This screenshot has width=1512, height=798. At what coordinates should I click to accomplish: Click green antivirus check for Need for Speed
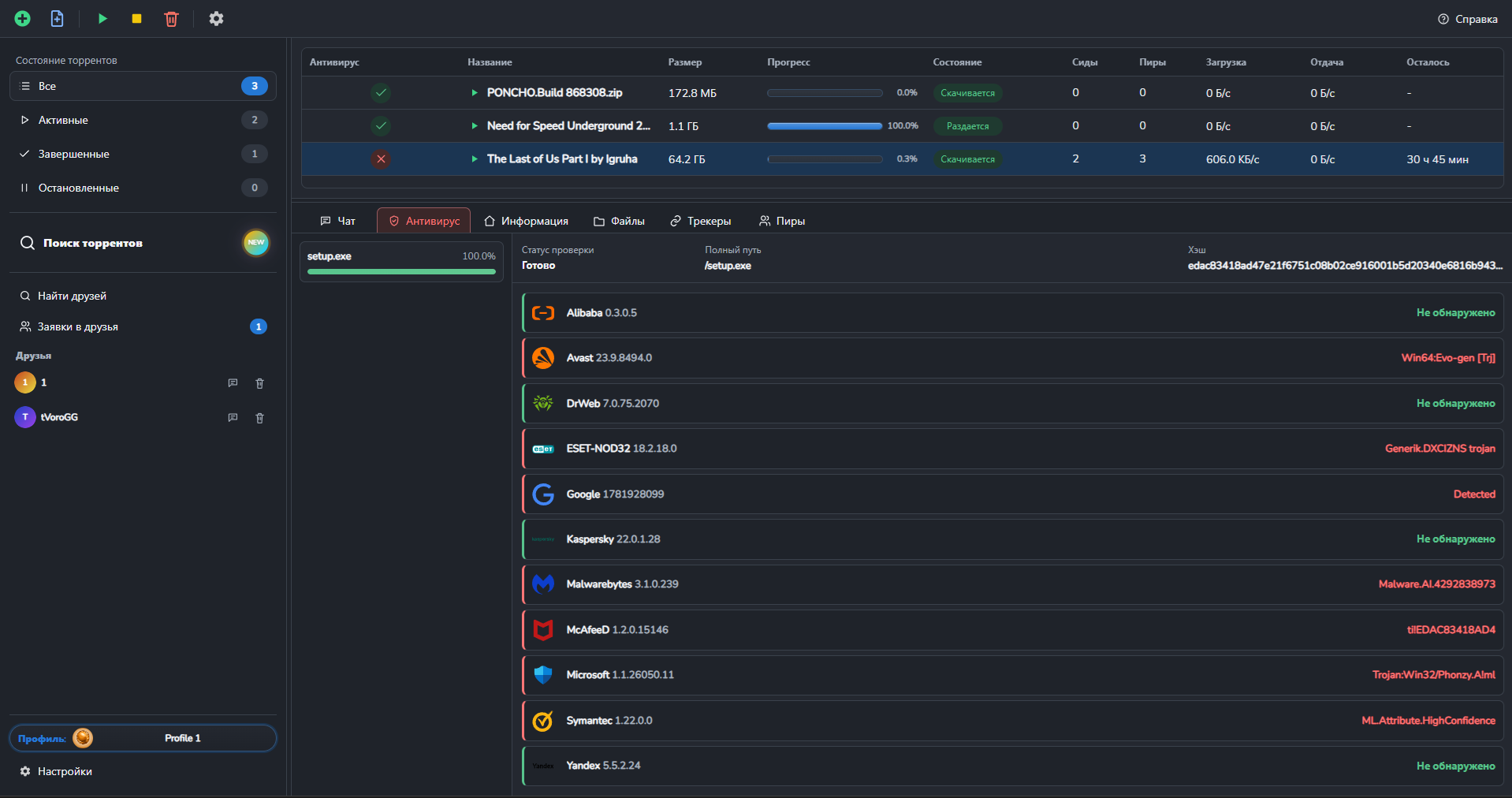pyautogui.click(x=381, y=125)
